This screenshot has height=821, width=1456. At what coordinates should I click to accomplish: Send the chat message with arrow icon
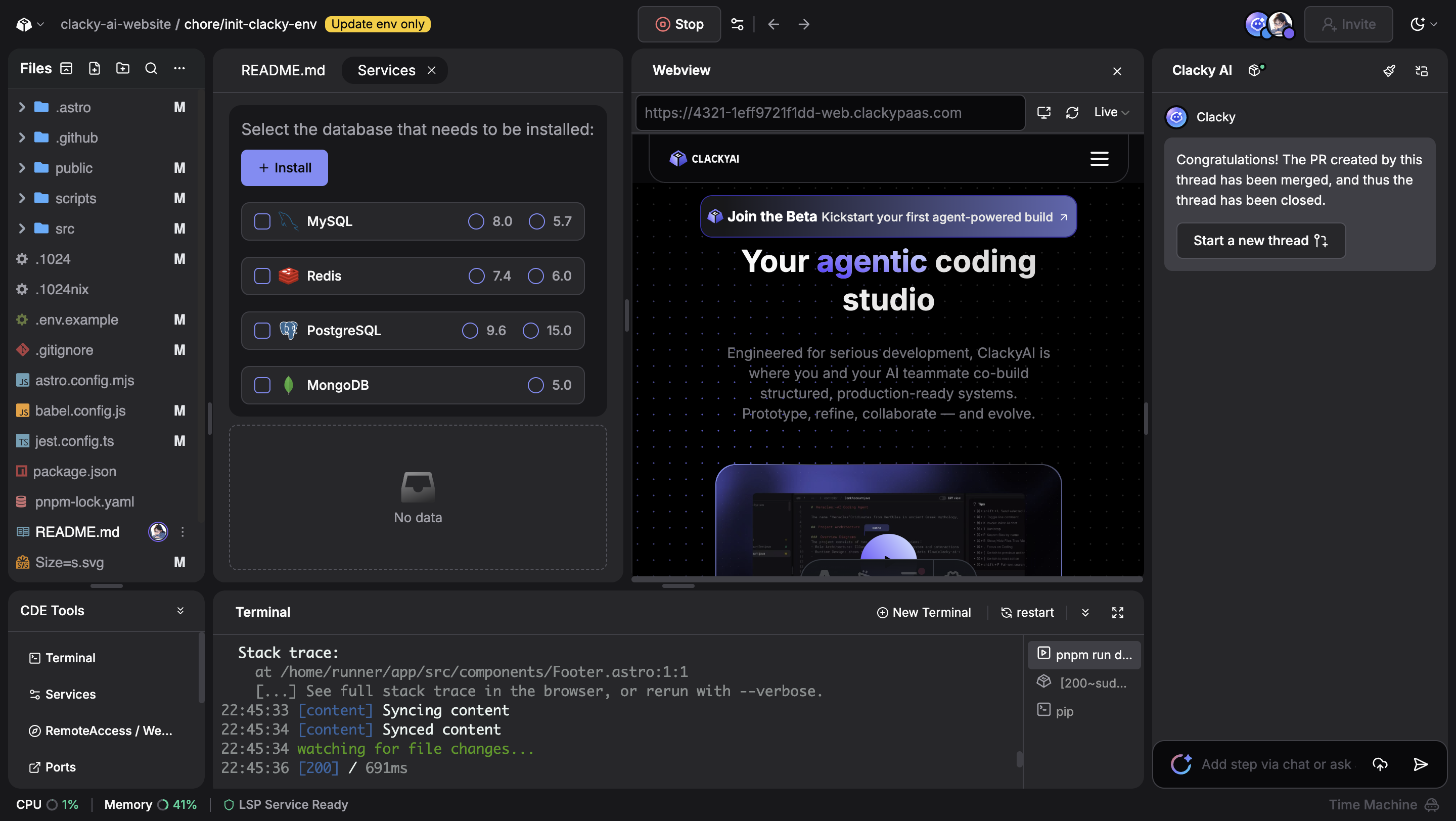click(x=1421, y=764)
